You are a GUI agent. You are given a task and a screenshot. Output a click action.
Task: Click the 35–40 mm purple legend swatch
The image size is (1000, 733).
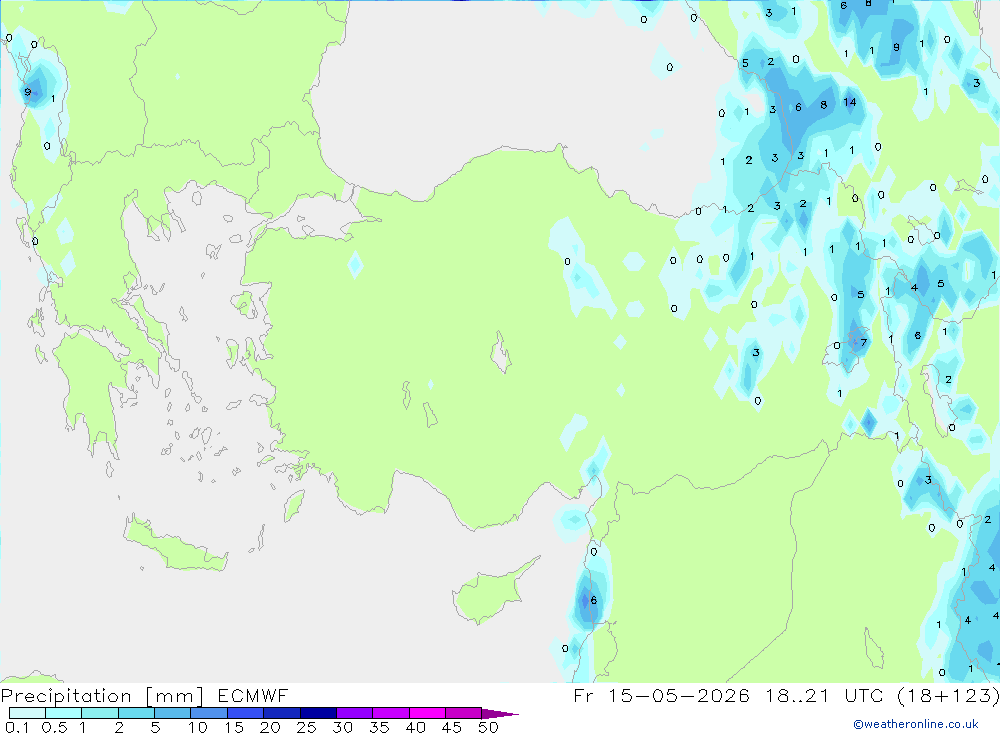pos(390,713)
